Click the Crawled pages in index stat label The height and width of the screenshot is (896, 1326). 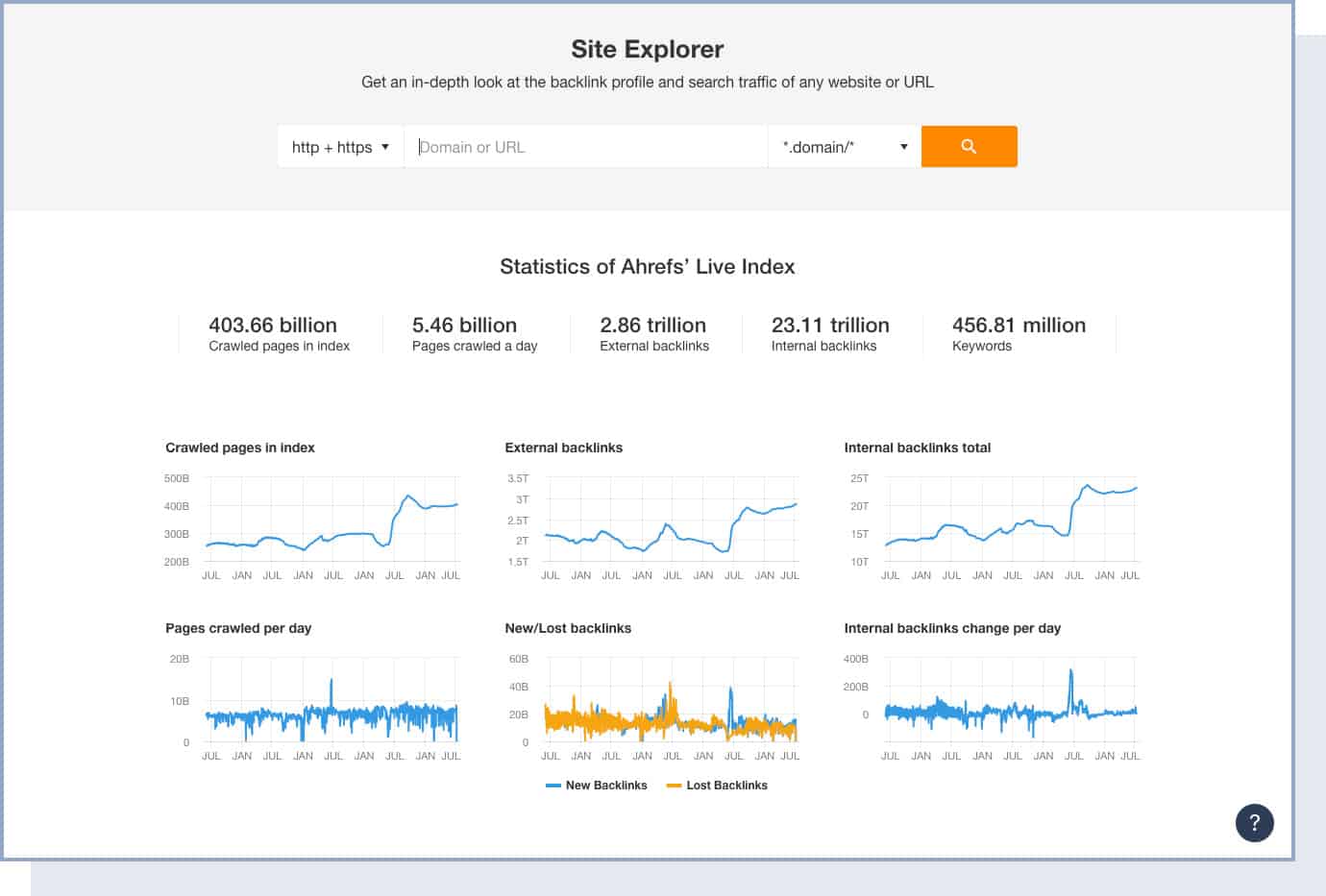[x=280, y=346]
